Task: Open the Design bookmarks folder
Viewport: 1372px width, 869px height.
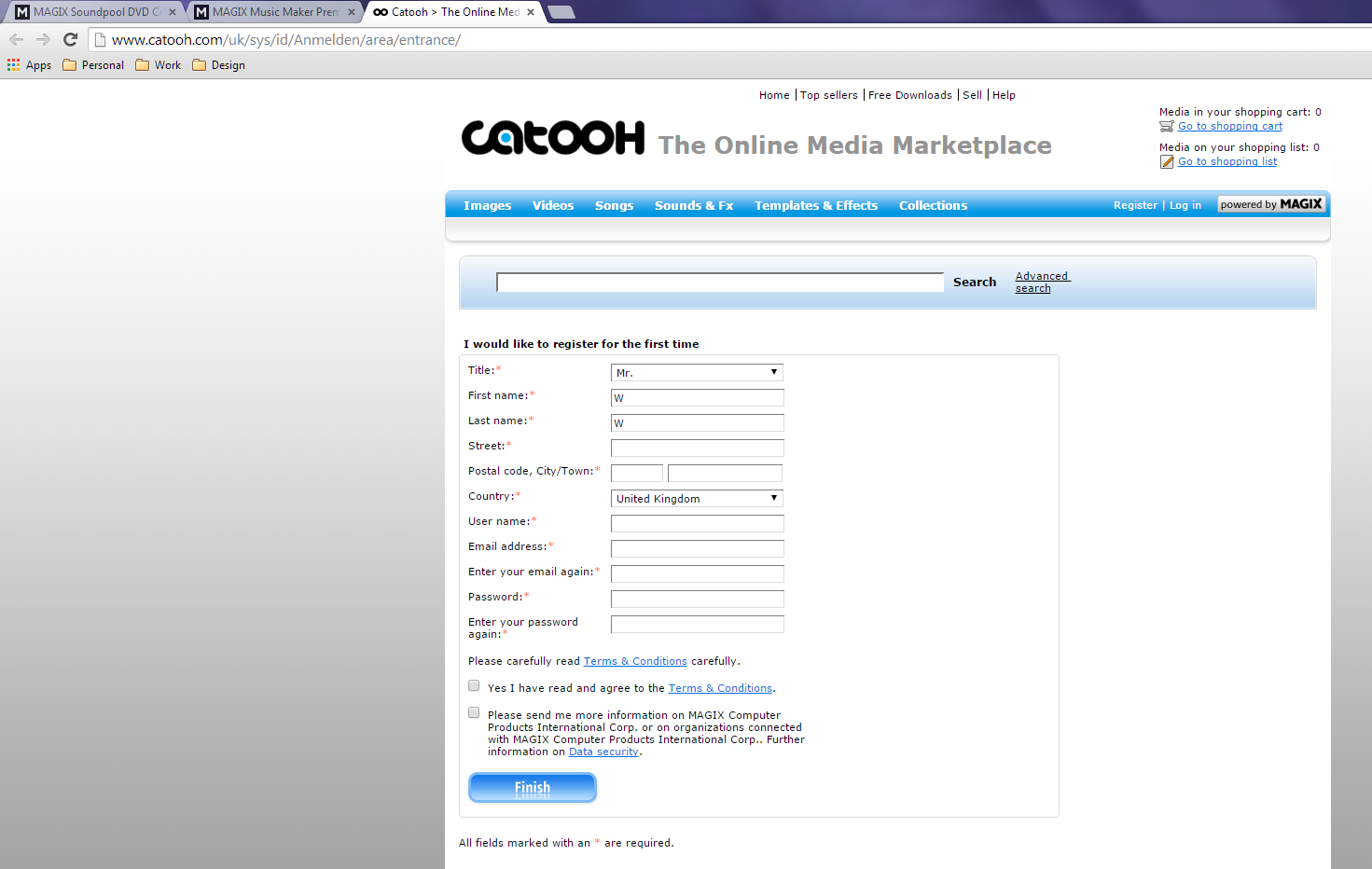Action: pyautogui.click(x=219, y=65)
